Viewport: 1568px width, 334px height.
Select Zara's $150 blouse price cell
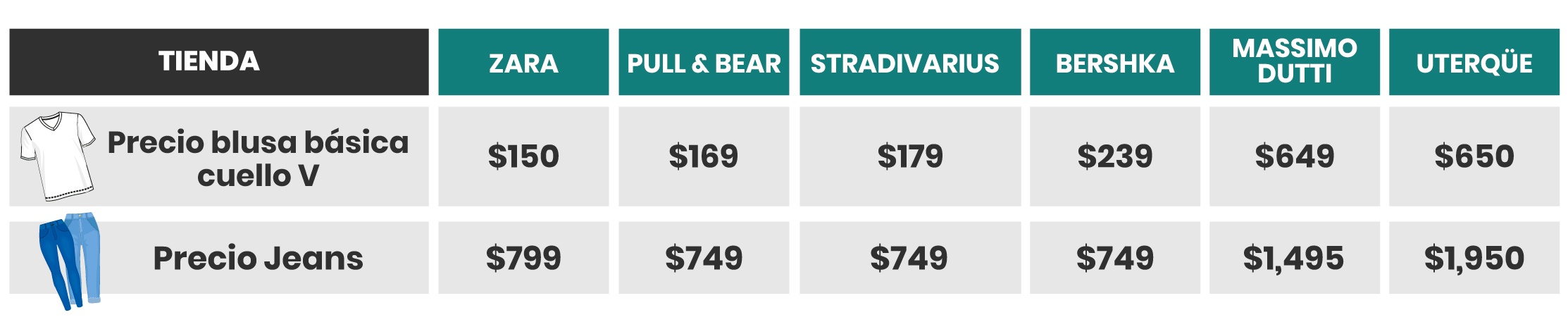pos(523,156)
